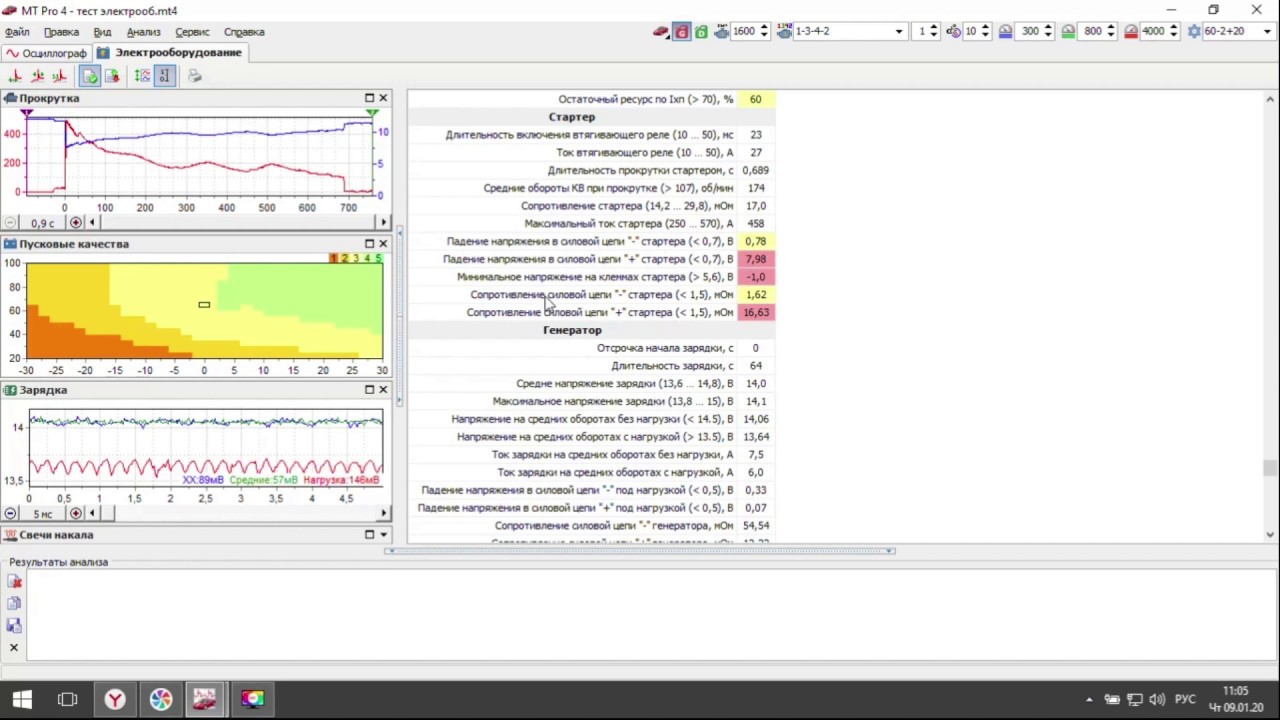The height and width of the screenshot is (720, 1280).
Task: Open the 1-3-4-2 firing order dropdown
Action: [849, 32]
